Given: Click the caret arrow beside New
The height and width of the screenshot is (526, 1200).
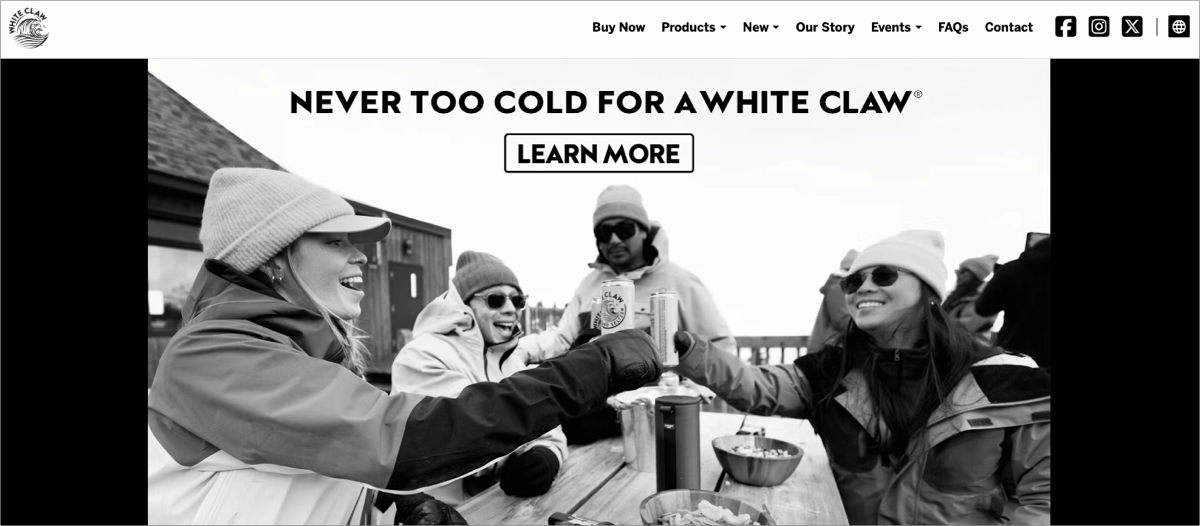Looking at the screenshot, I should tap(776, 28).
